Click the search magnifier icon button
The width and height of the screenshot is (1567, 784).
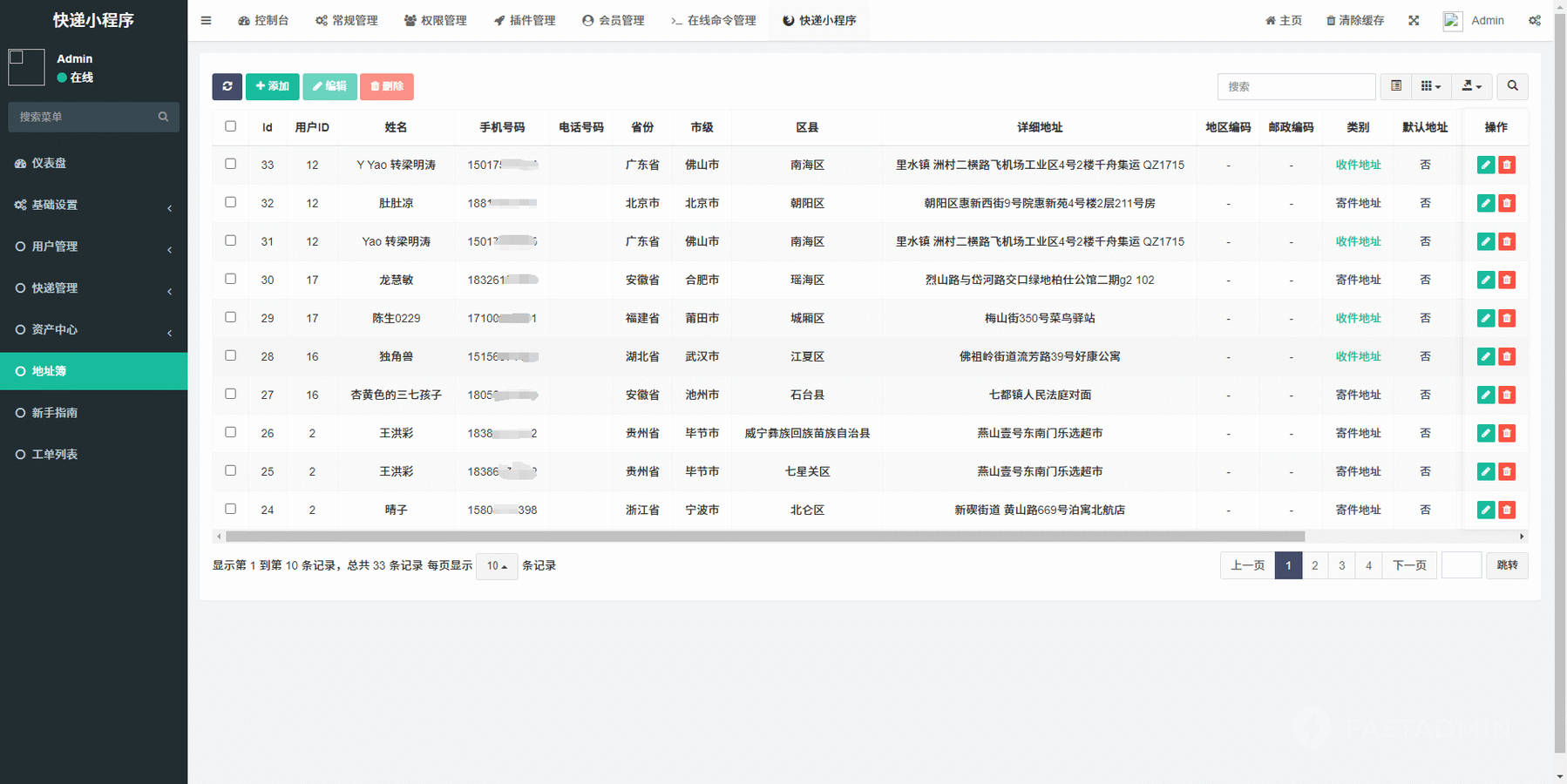point(1513,86)
